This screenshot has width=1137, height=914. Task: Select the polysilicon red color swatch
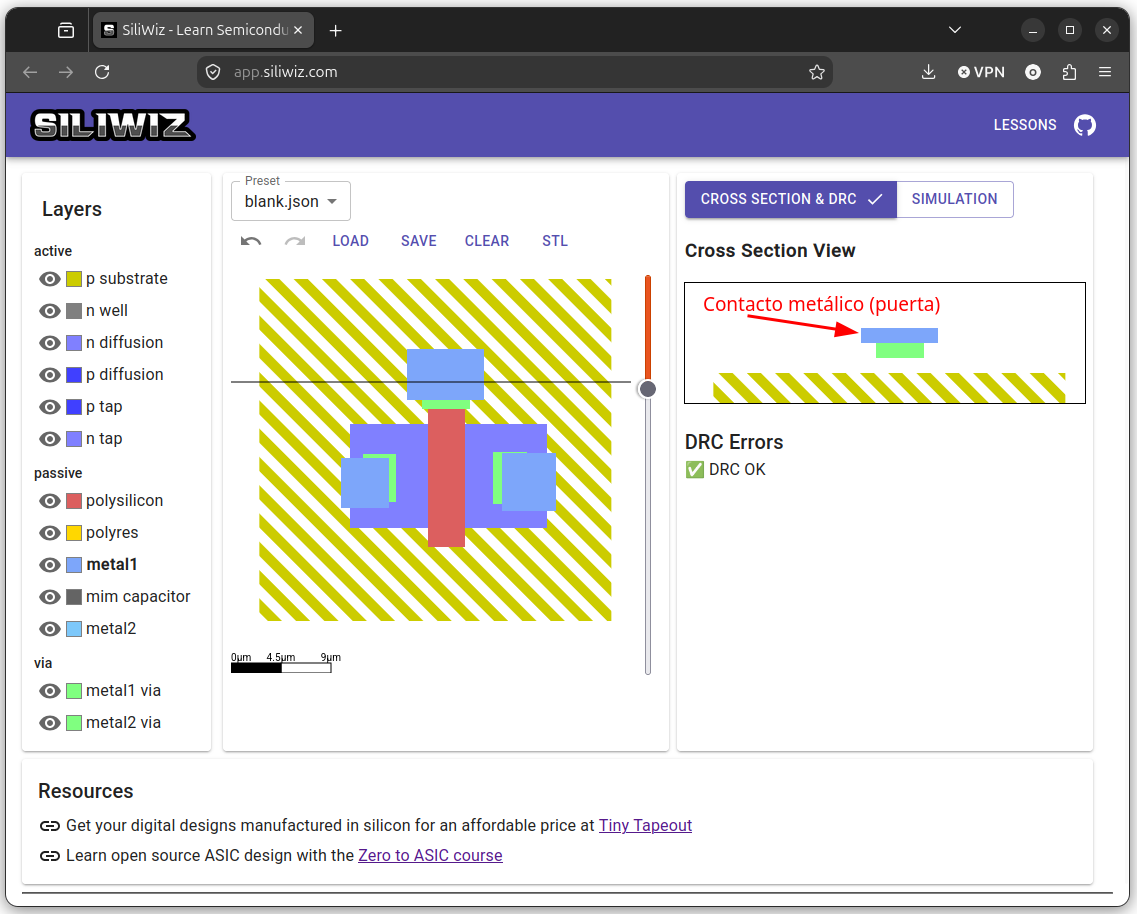74,501
